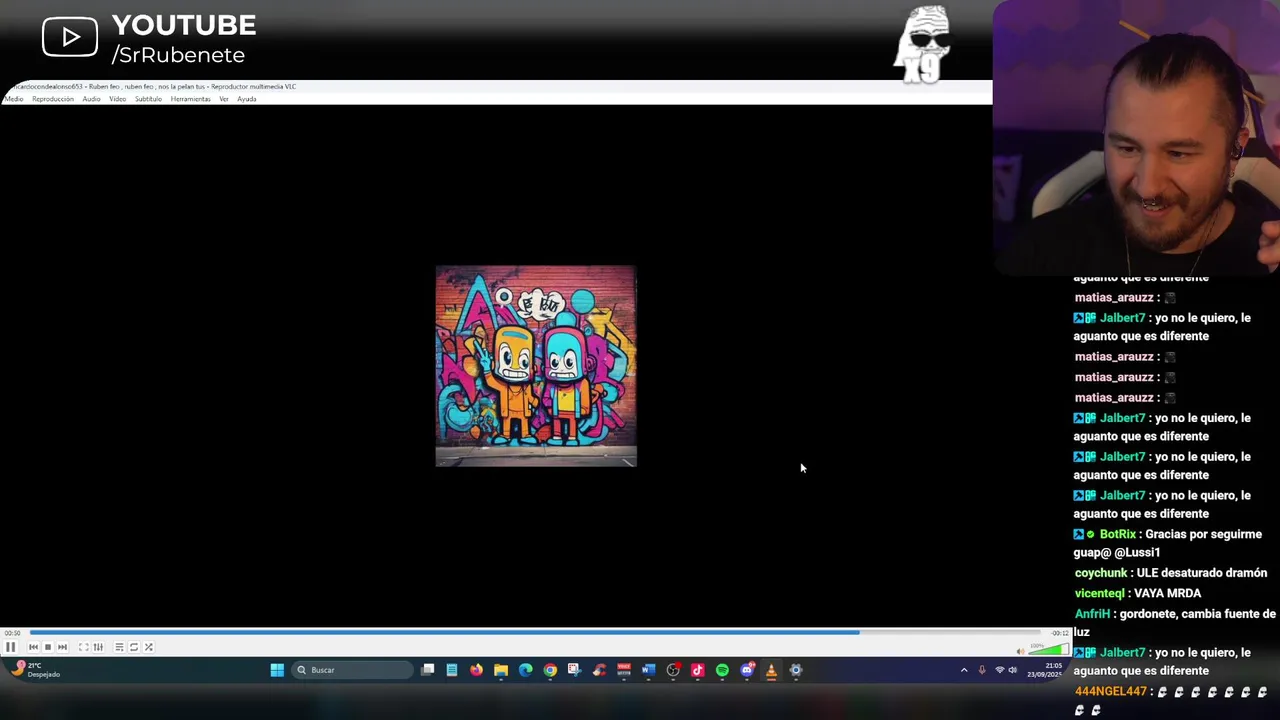Click the remaining time label in VLC

(x=1060, y=633)
